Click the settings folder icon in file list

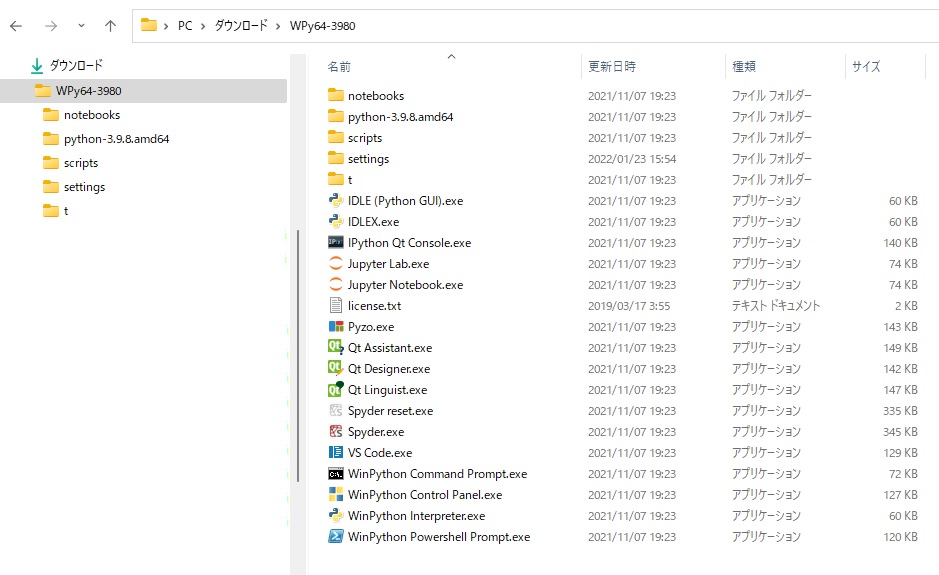point(336,158)
